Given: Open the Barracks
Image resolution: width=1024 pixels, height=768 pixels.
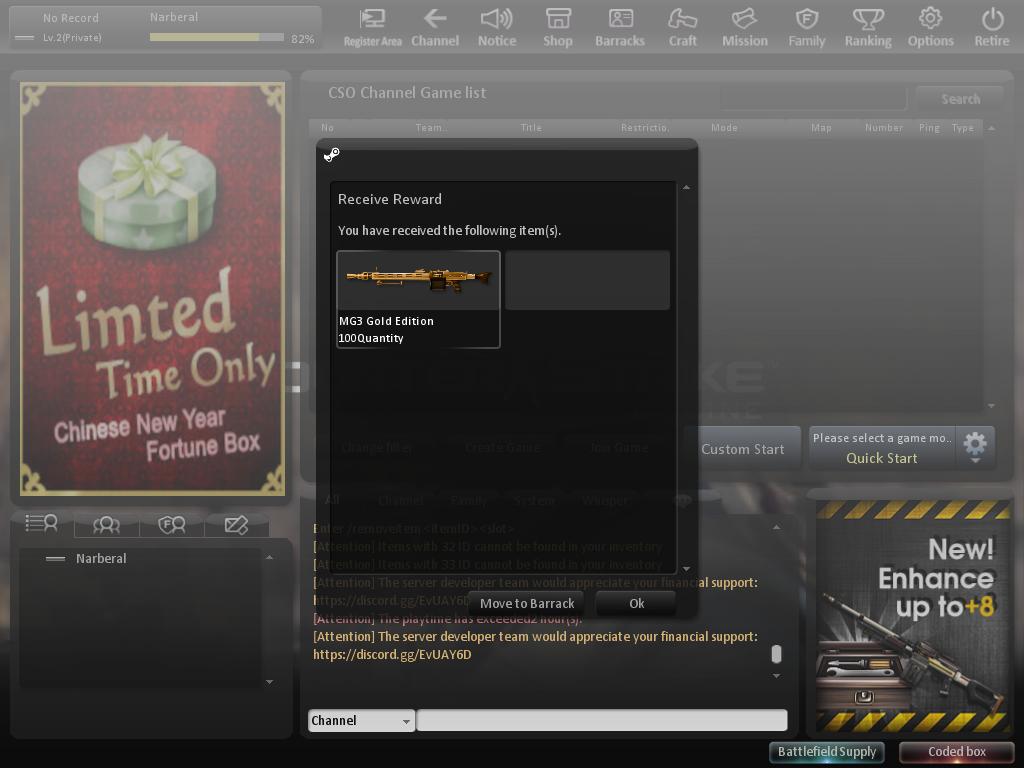Looking at the screenshot, I should tap(620, 27).
